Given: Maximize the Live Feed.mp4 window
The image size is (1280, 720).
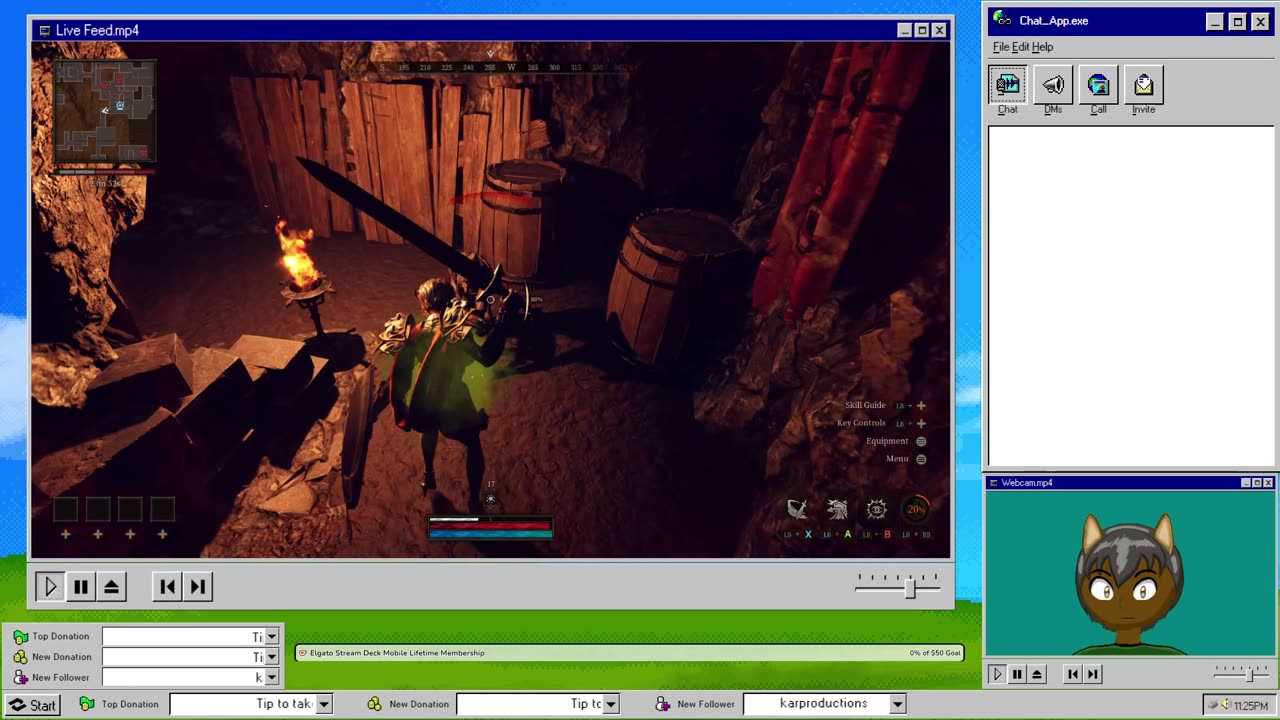Looking at the screenshot, I should [x=922, y=30].
